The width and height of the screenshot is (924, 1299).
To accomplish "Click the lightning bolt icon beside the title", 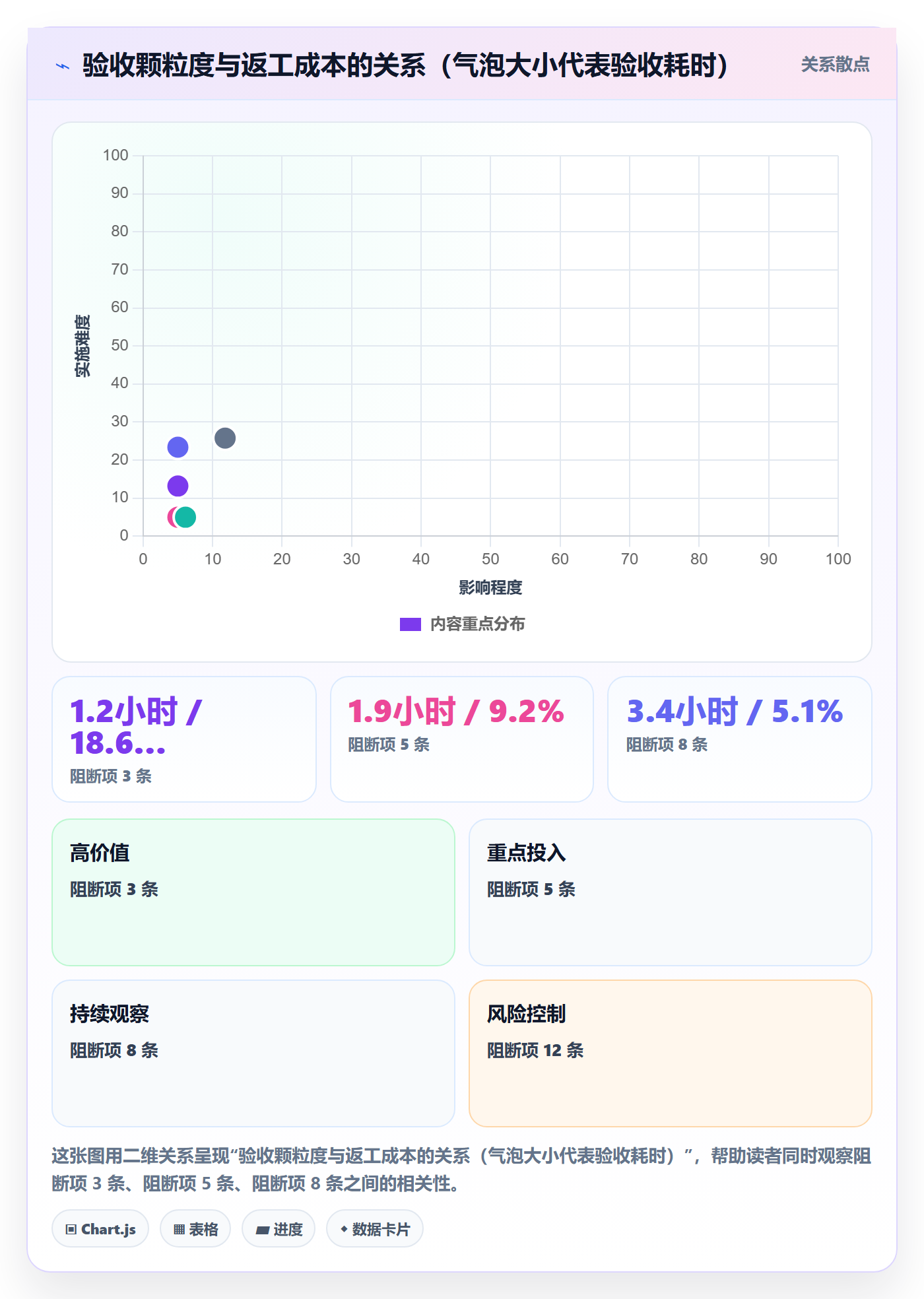I will coord(63,66).
